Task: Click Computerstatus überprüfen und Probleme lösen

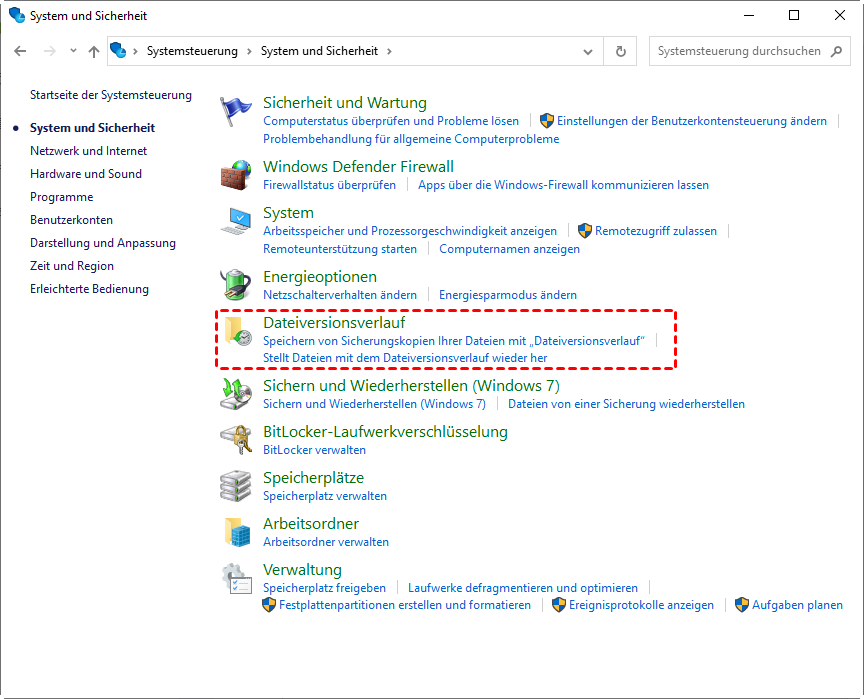Action: click(391, 121)
